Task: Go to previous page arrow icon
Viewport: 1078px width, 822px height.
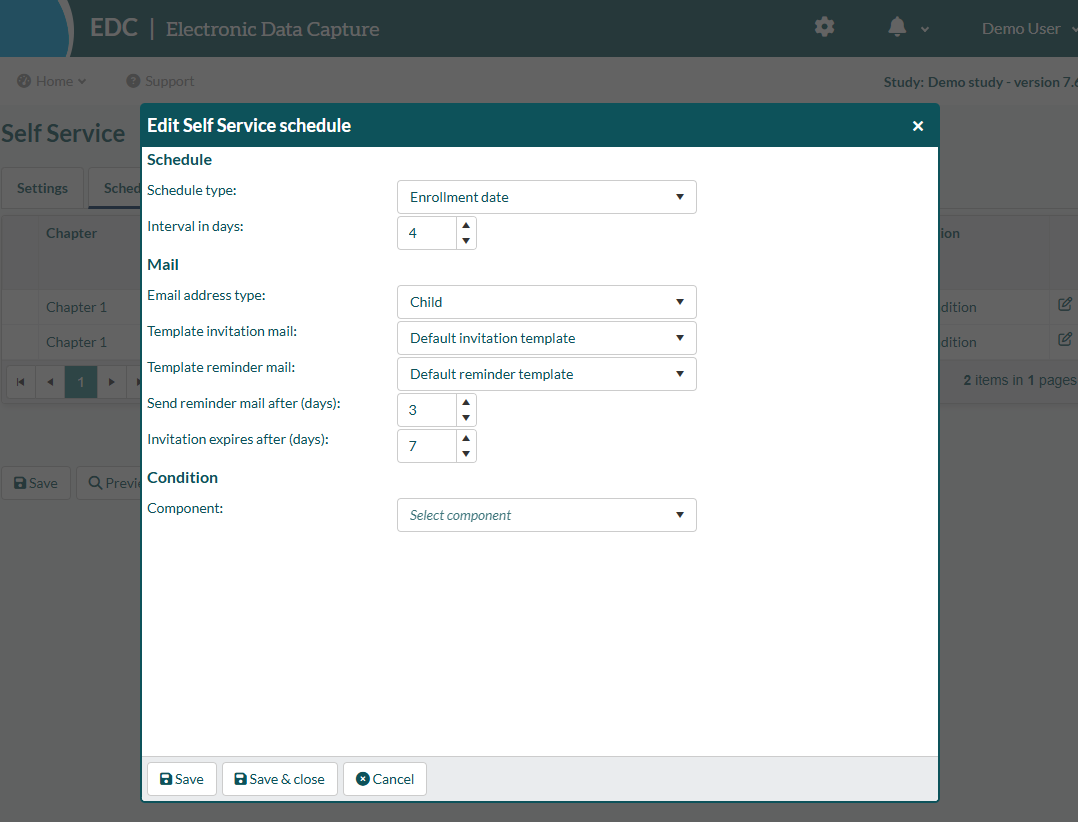Action: (x=50, y=381)
